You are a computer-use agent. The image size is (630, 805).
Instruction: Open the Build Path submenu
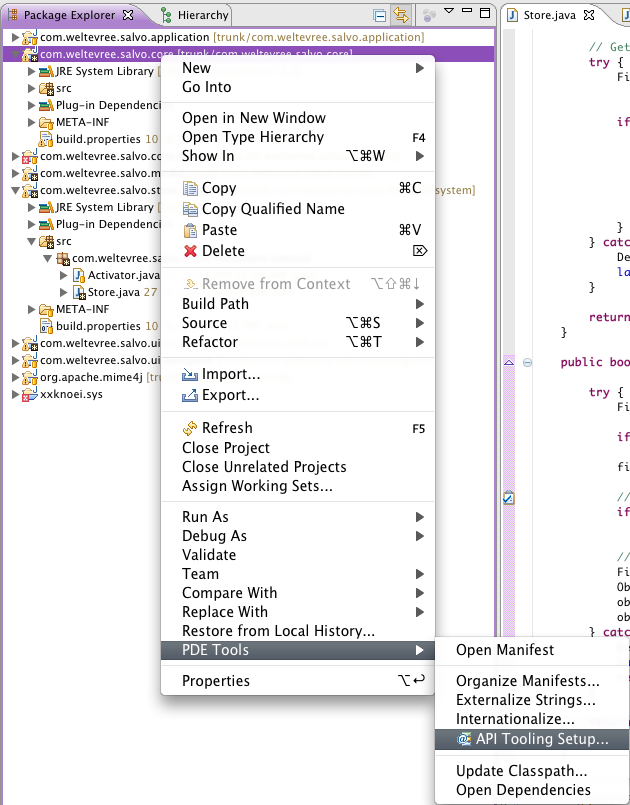298,304
